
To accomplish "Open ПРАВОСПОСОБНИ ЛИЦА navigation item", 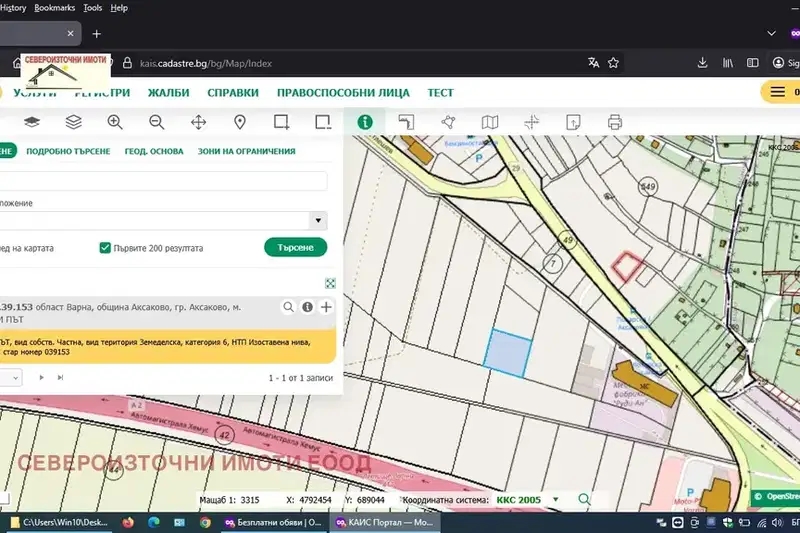I will click(343, 93).
